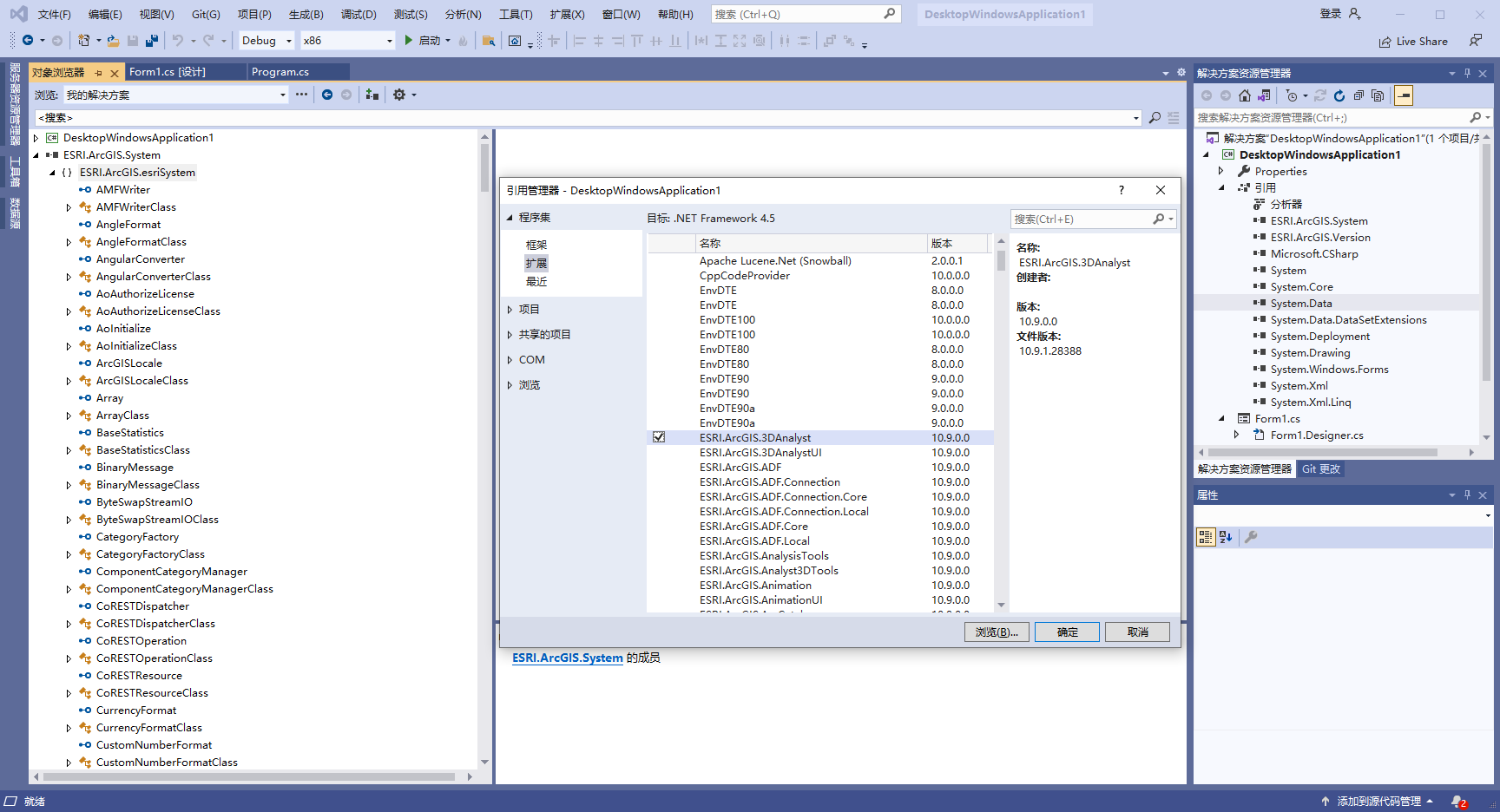Click the help question mark in Reference Manager

pos(1122,190)
